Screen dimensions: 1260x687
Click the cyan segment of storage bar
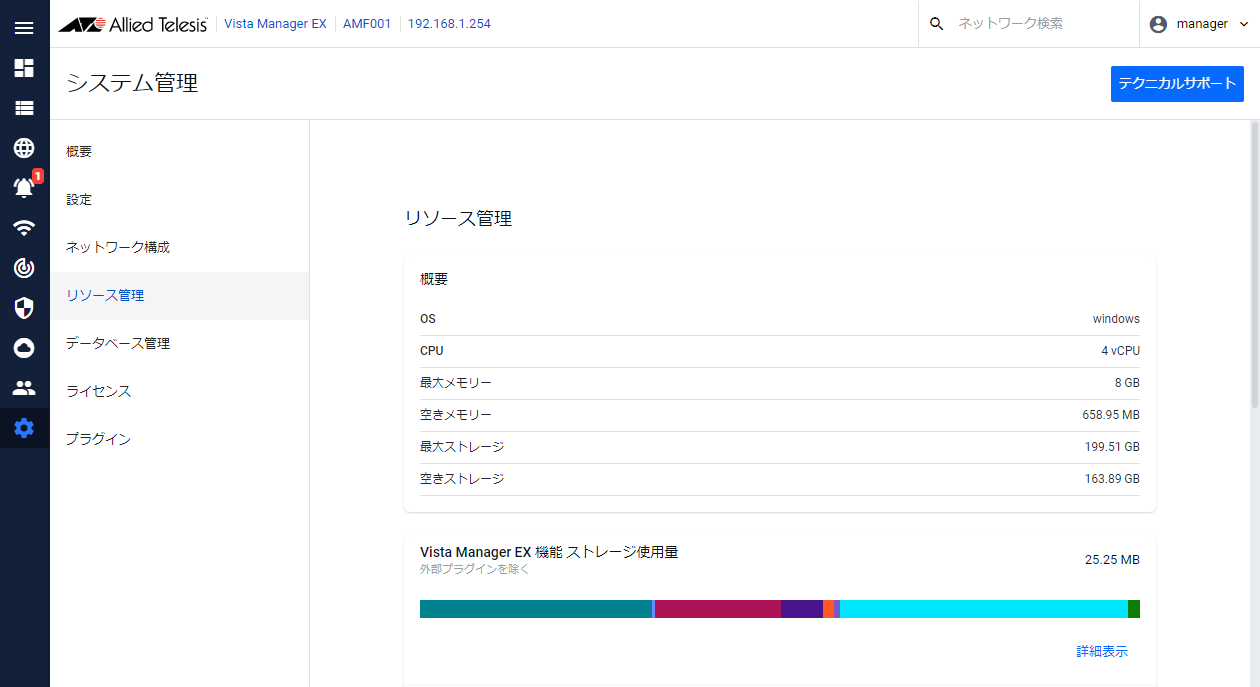983,609
